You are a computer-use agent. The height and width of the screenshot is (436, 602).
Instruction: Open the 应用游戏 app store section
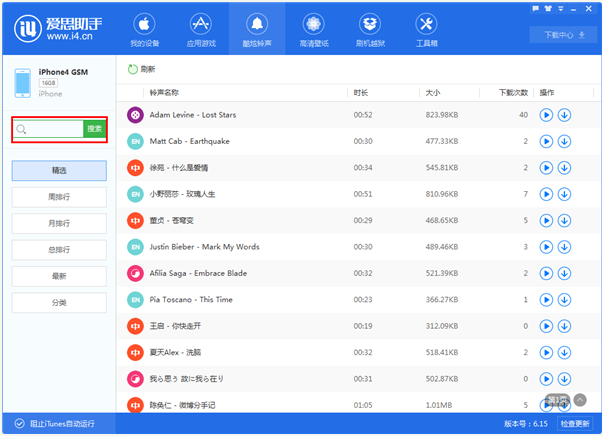pyautogui.click(x=200, y=29)
